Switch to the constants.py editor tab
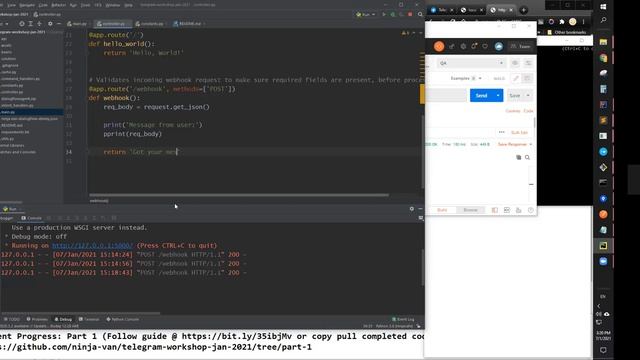Screen dimensions: 640x360 149,24
